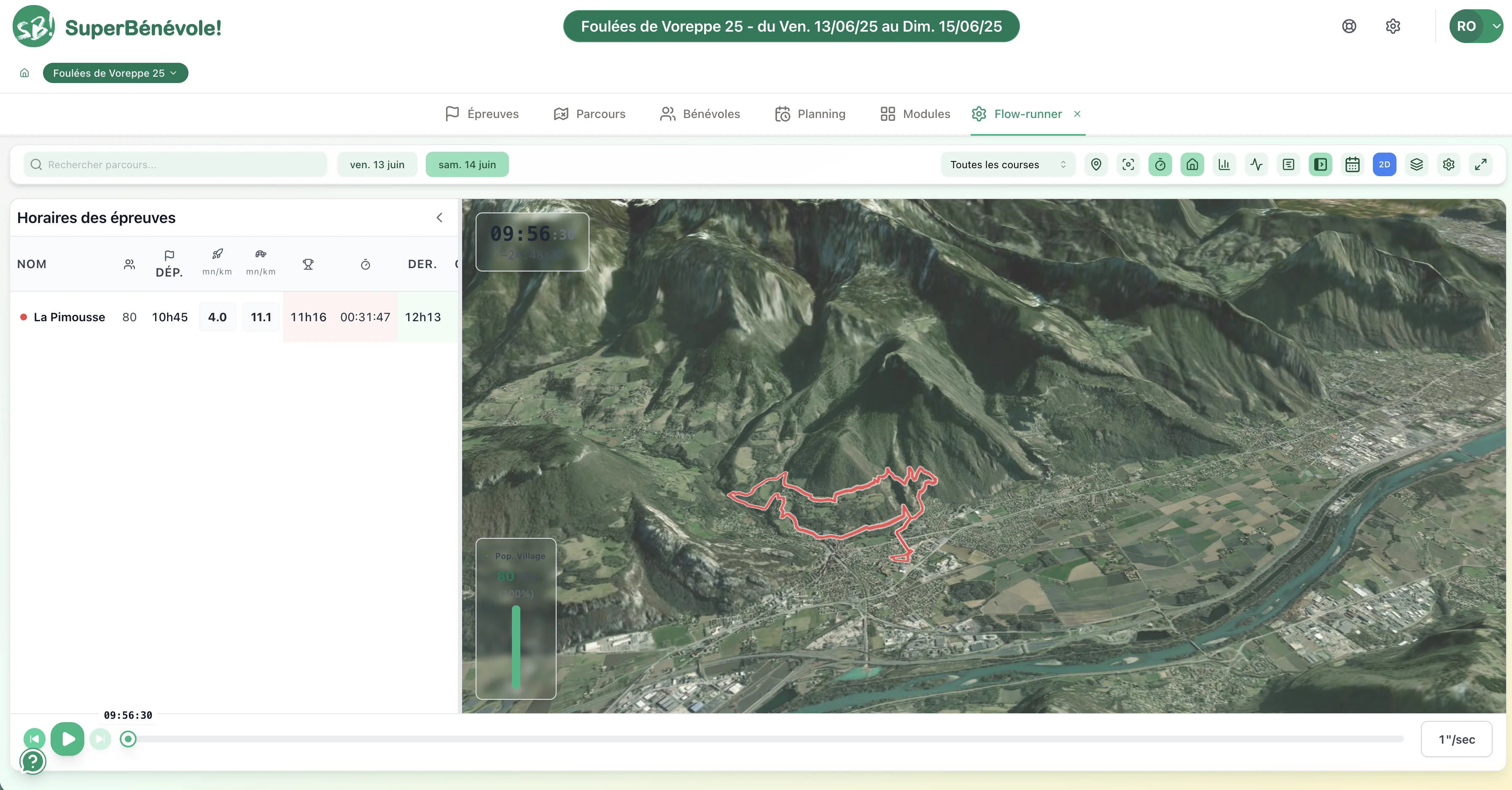Viewport: 1512px width, 790px height.
Task: Skip back to timeline start
Action: click(x=35, y=739)
